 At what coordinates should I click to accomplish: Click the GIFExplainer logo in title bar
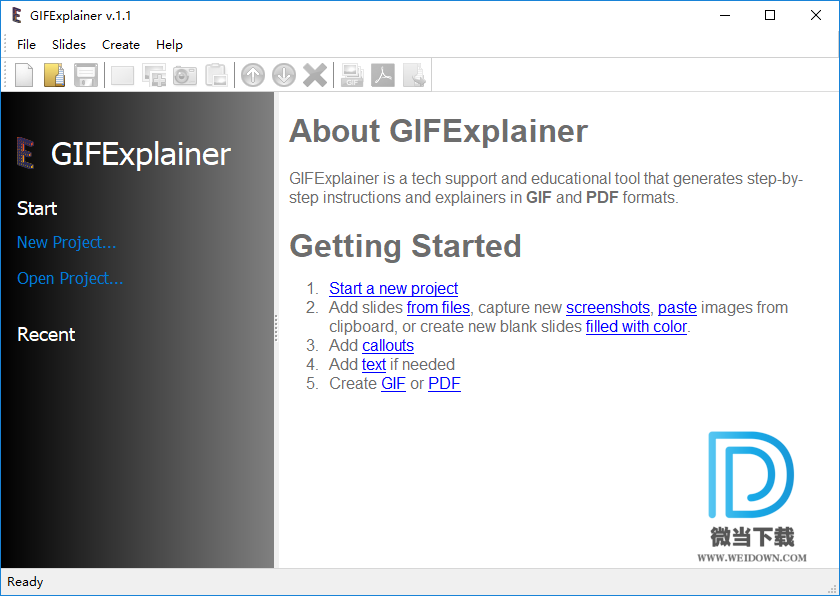pyautogui.click(x=17, y=16)
